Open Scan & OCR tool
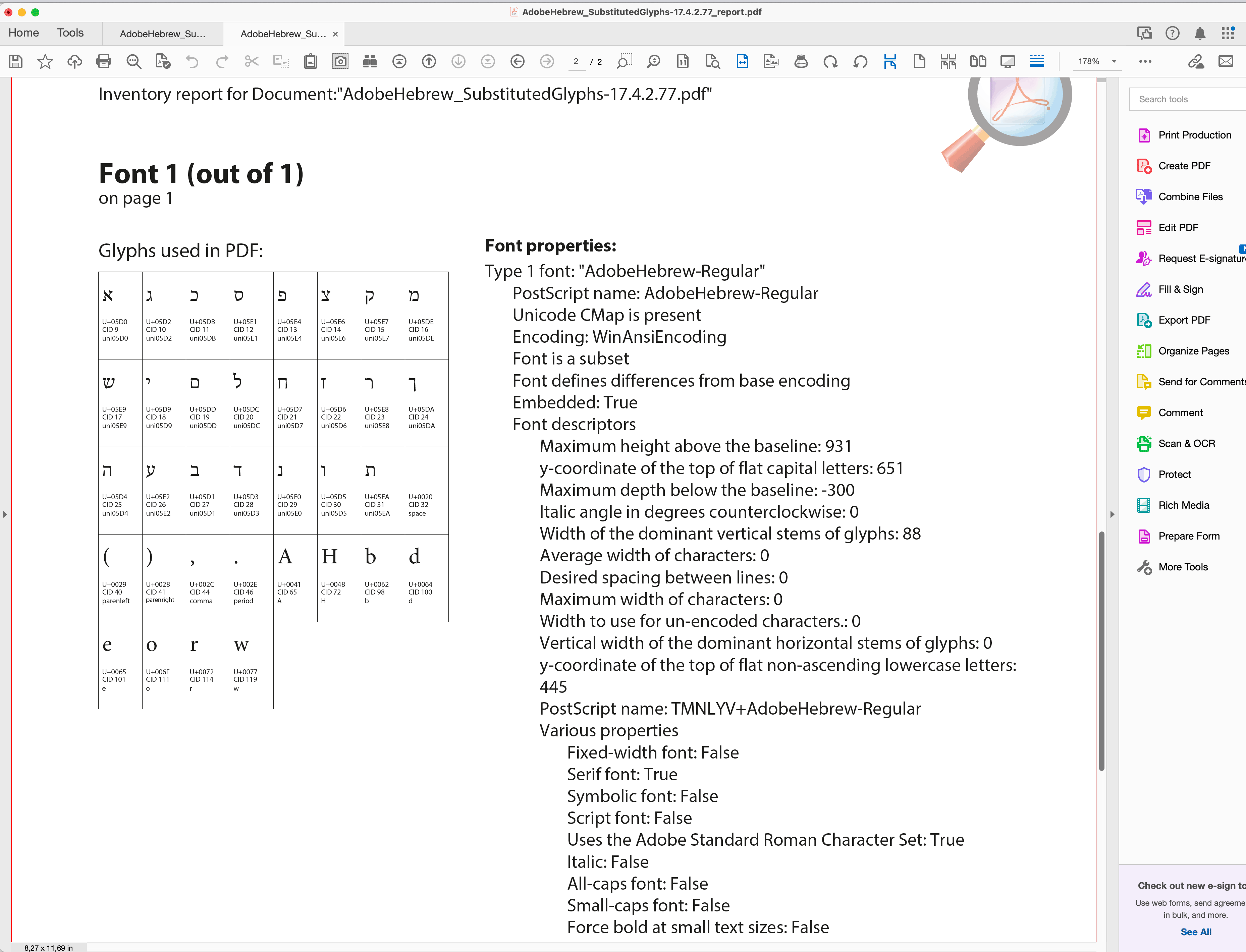 (x=1186, y=444)
